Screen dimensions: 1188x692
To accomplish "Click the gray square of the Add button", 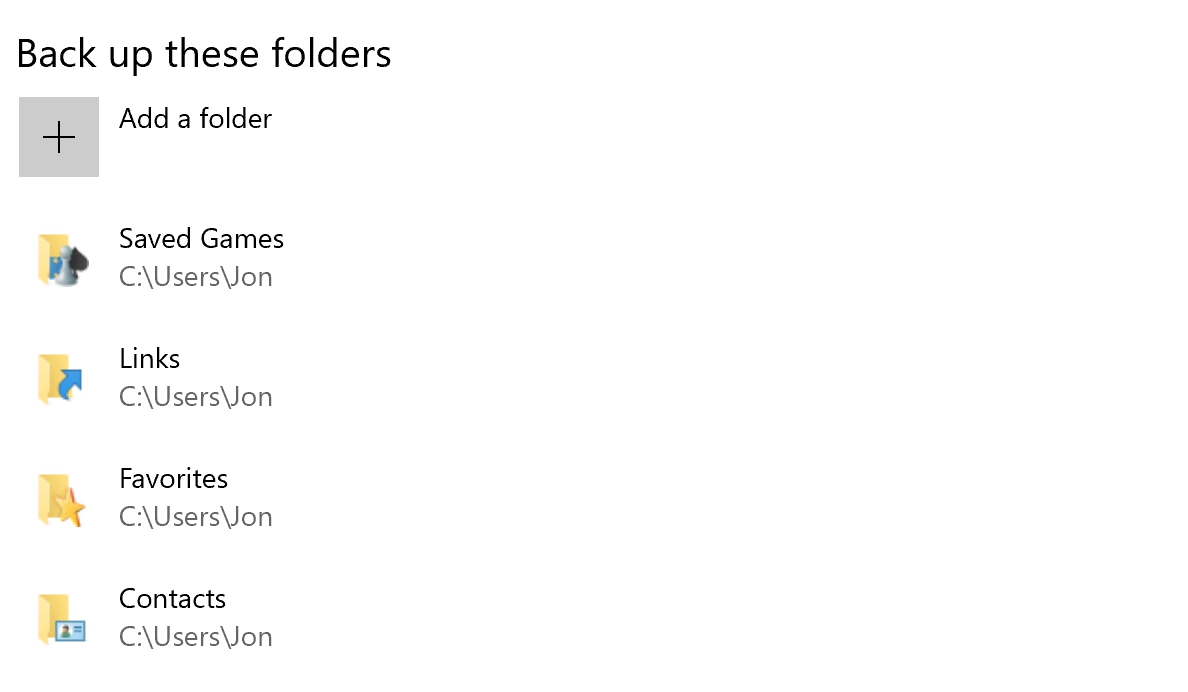I will [x=59, y=137].
